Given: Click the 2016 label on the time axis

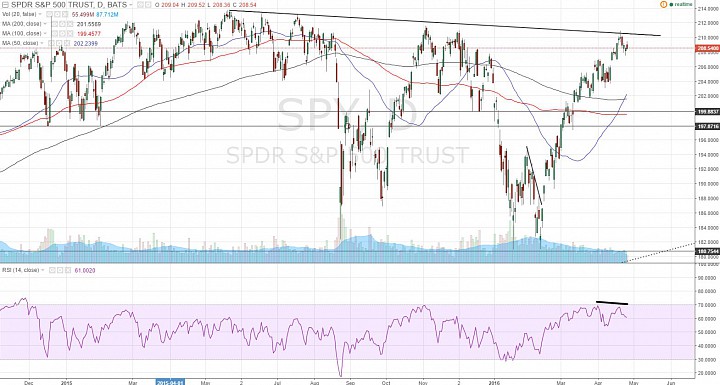Looking at the screenshot, I should coord(495,382).
